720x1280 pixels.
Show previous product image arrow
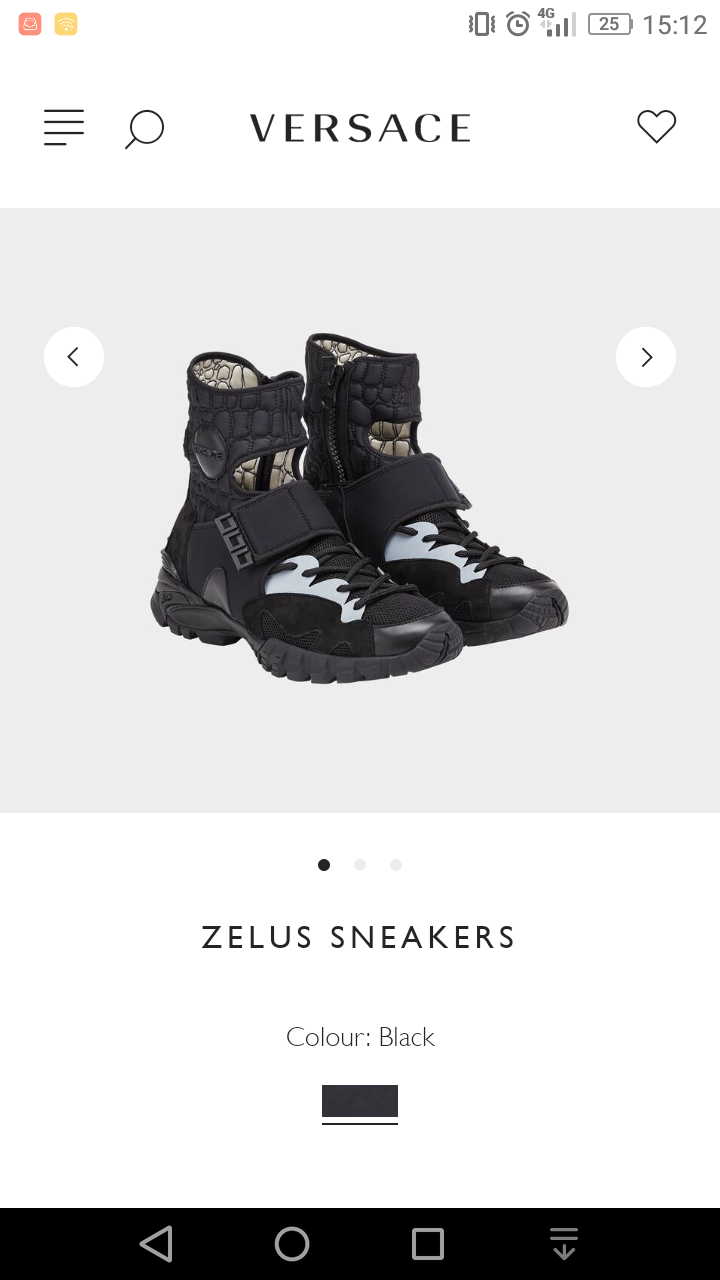click(74, 357)
